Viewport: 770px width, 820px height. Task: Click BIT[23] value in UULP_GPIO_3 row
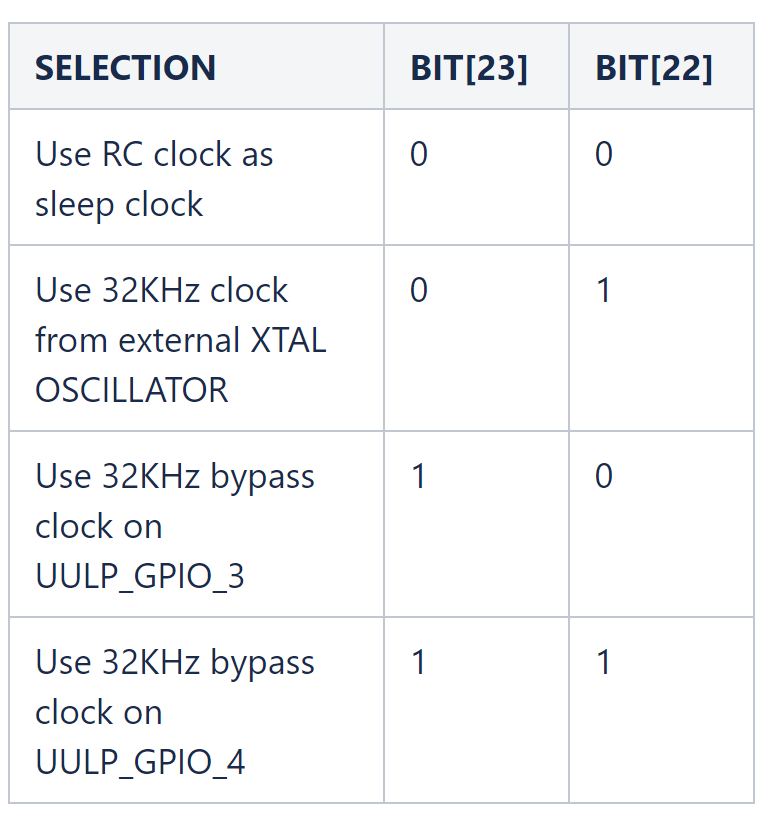pyautogui.click(x=419, y=477)
